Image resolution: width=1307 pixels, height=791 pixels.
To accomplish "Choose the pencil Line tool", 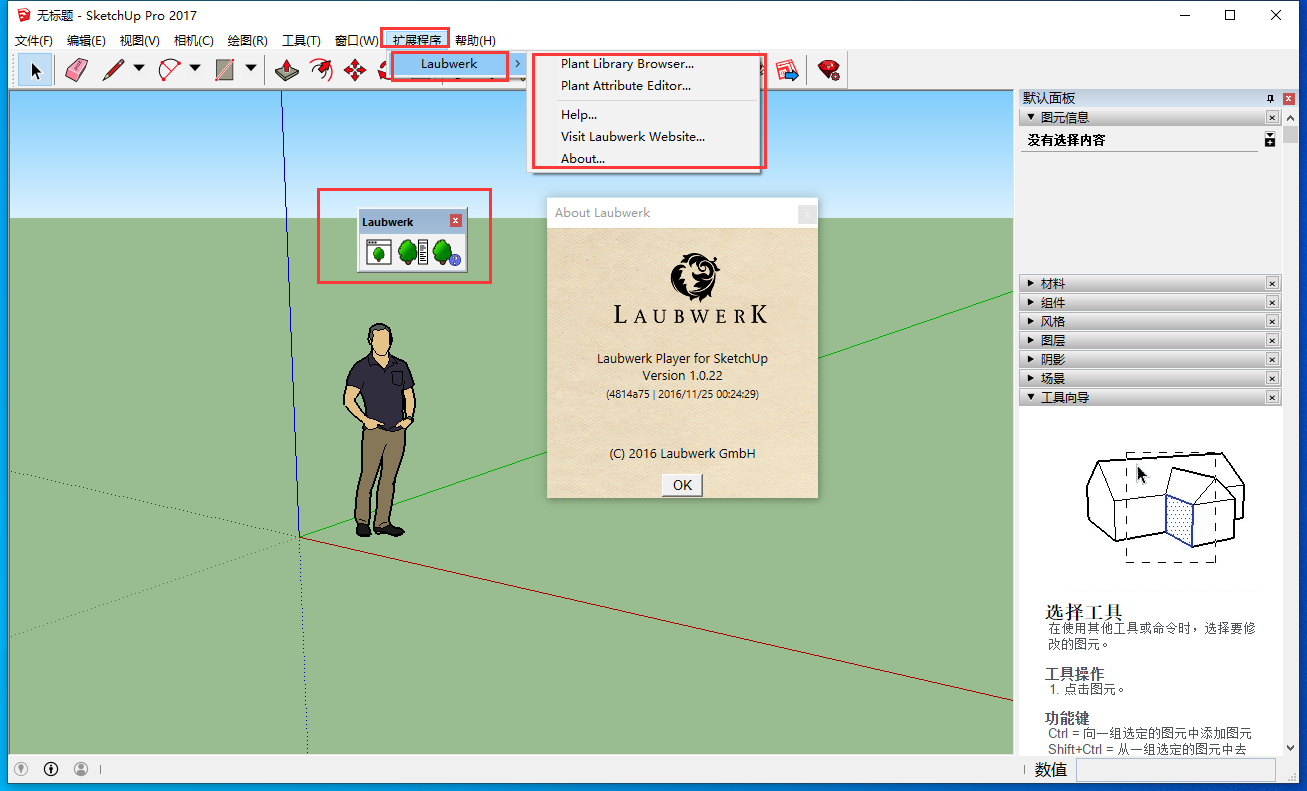I will 113,70.
